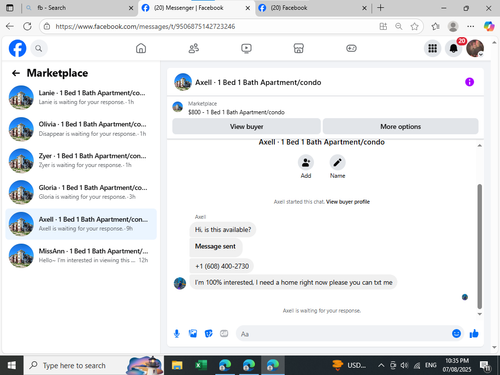
Task: Send a thumbs-up like
Action: click(474, 333)
